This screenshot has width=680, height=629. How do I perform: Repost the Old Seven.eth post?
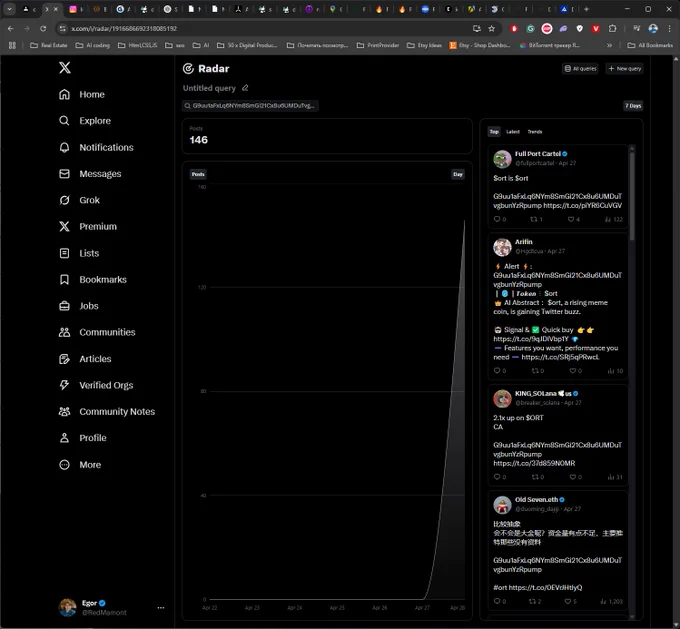click(x=535, y=601)
